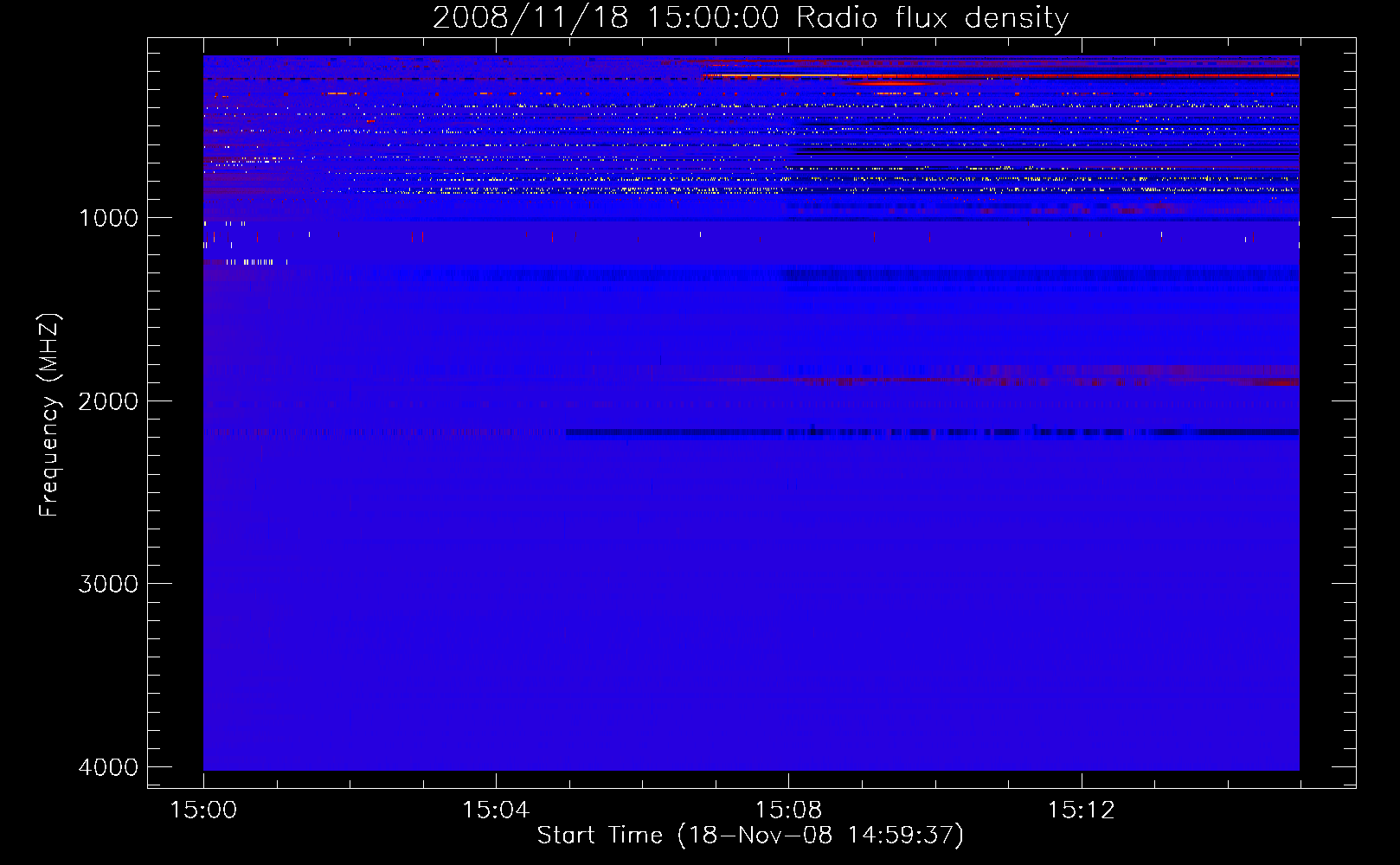
Task: Click the 15:08 time tick label
Action: tap(788, 811)
